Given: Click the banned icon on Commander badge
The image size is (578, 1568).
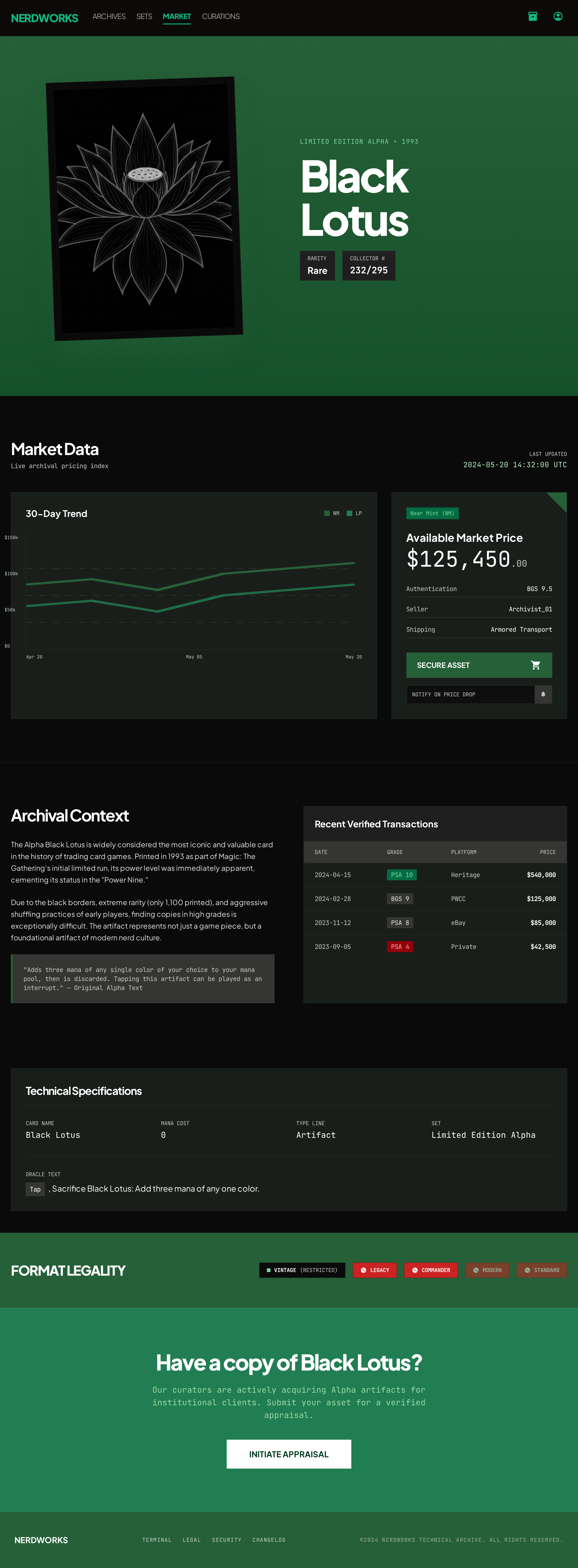Looking at the screenshot, I should pyautogui.click(x=415, y=1270).
